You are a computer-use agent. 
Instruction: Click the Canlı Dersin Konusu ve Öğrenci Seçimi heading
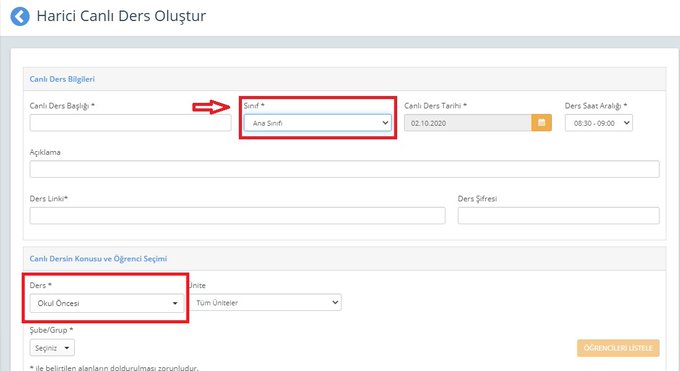(98, 259)
